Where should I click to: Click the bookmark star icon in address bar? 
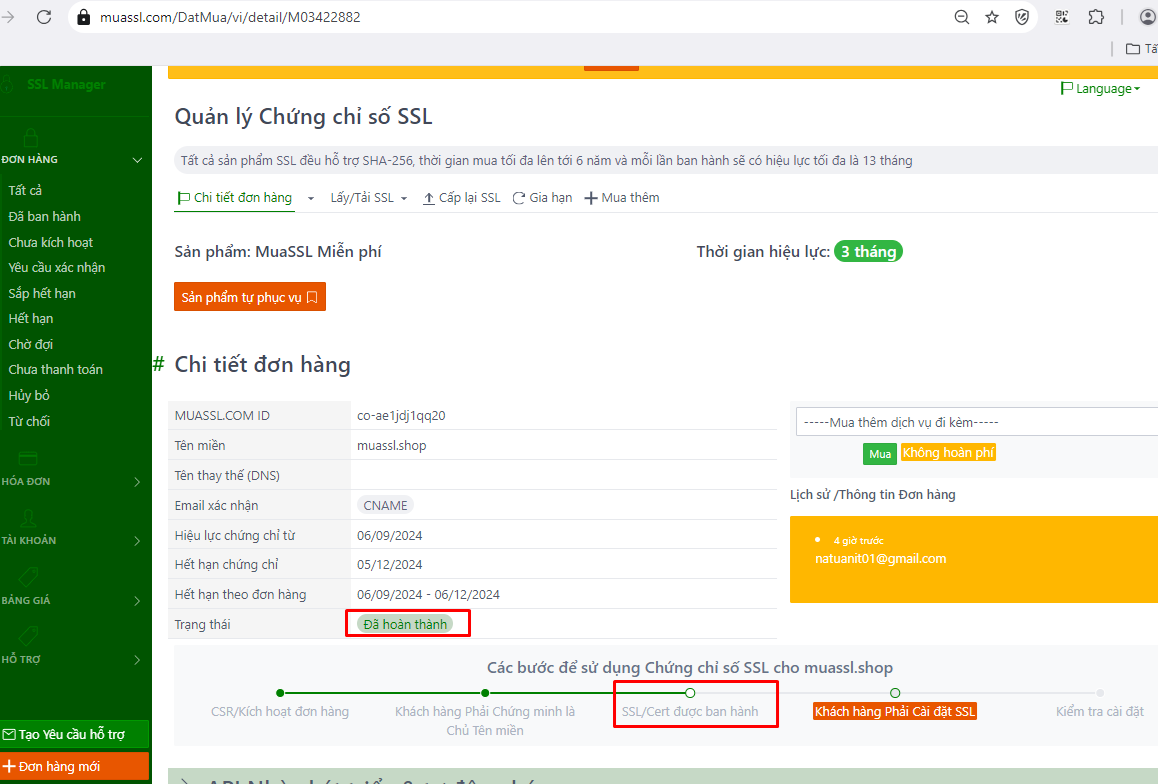click(992, 17)
